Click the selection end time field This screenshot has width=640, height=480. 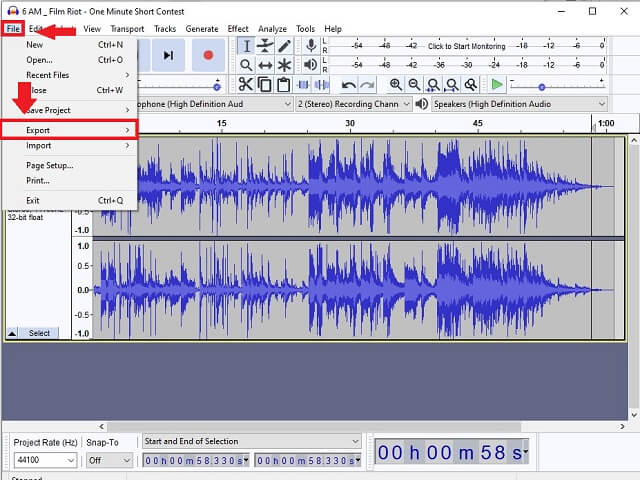click(308, 460)
